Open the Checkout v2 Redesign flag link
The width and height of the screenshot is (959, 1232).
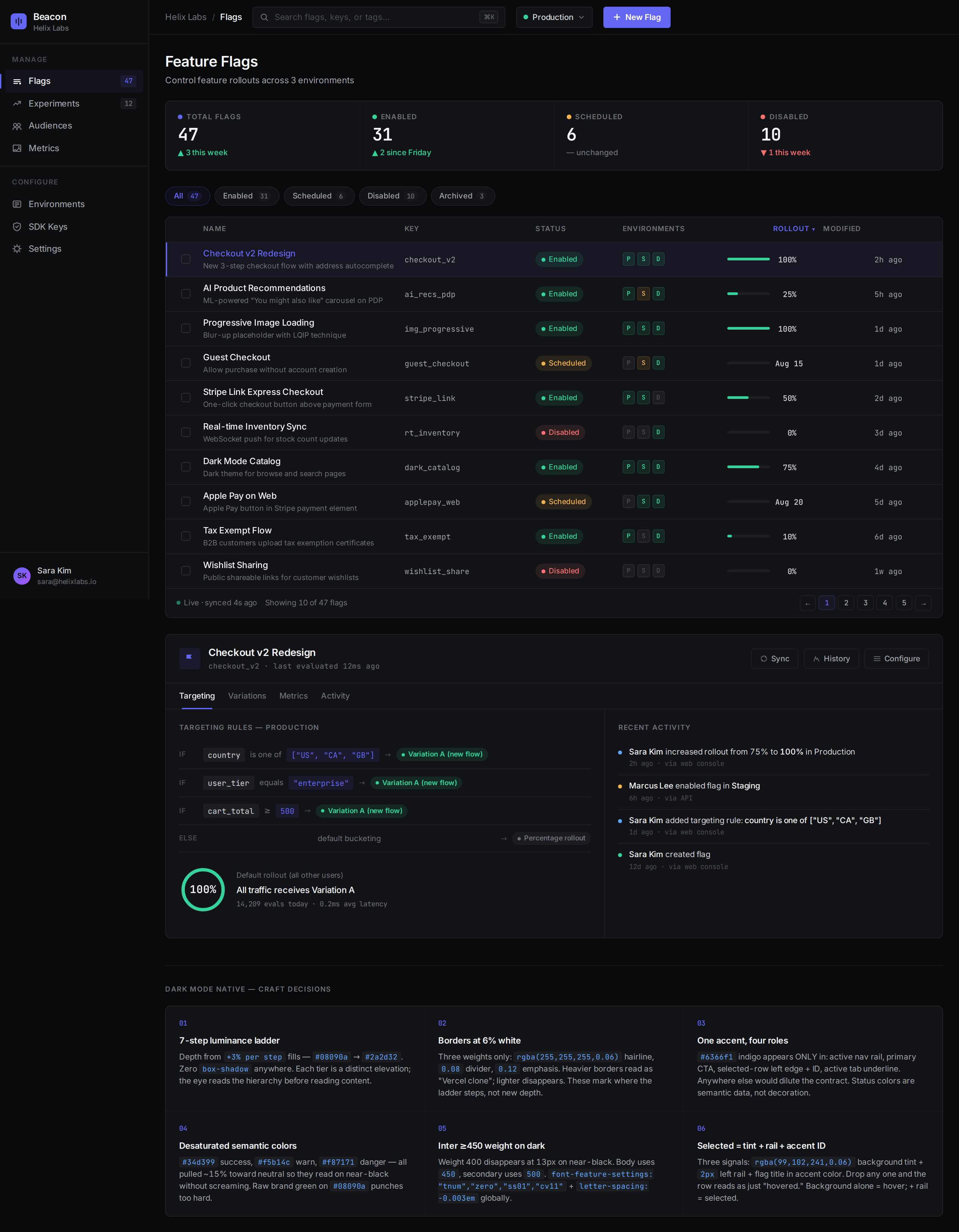[249, 254]
